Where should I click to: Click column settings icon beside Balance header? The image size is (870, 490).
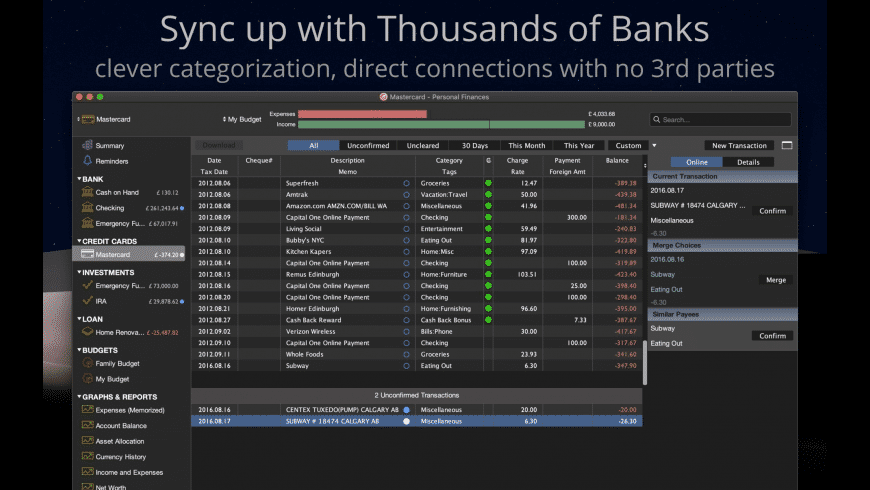point(645,165)
